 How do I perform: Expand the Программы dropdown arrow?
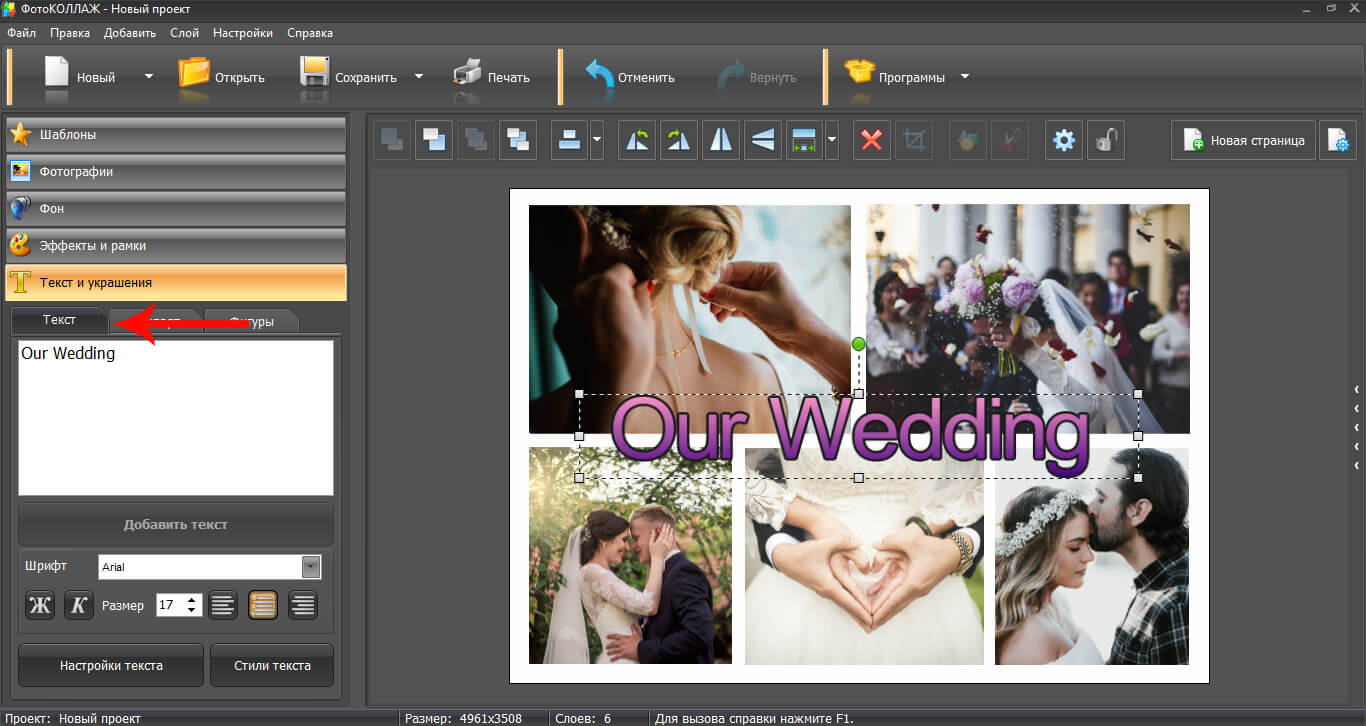point(965,76)
